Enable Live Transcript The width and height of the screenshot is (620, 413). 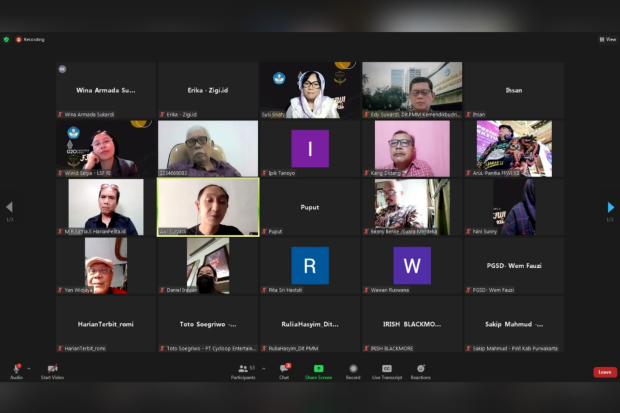click(387, 369)
